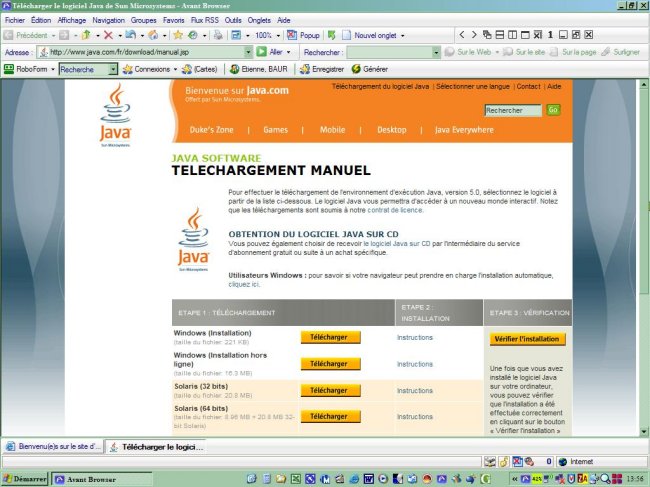
Task: Switch to next tab with right chevron
Action: (x=474, y=35)
